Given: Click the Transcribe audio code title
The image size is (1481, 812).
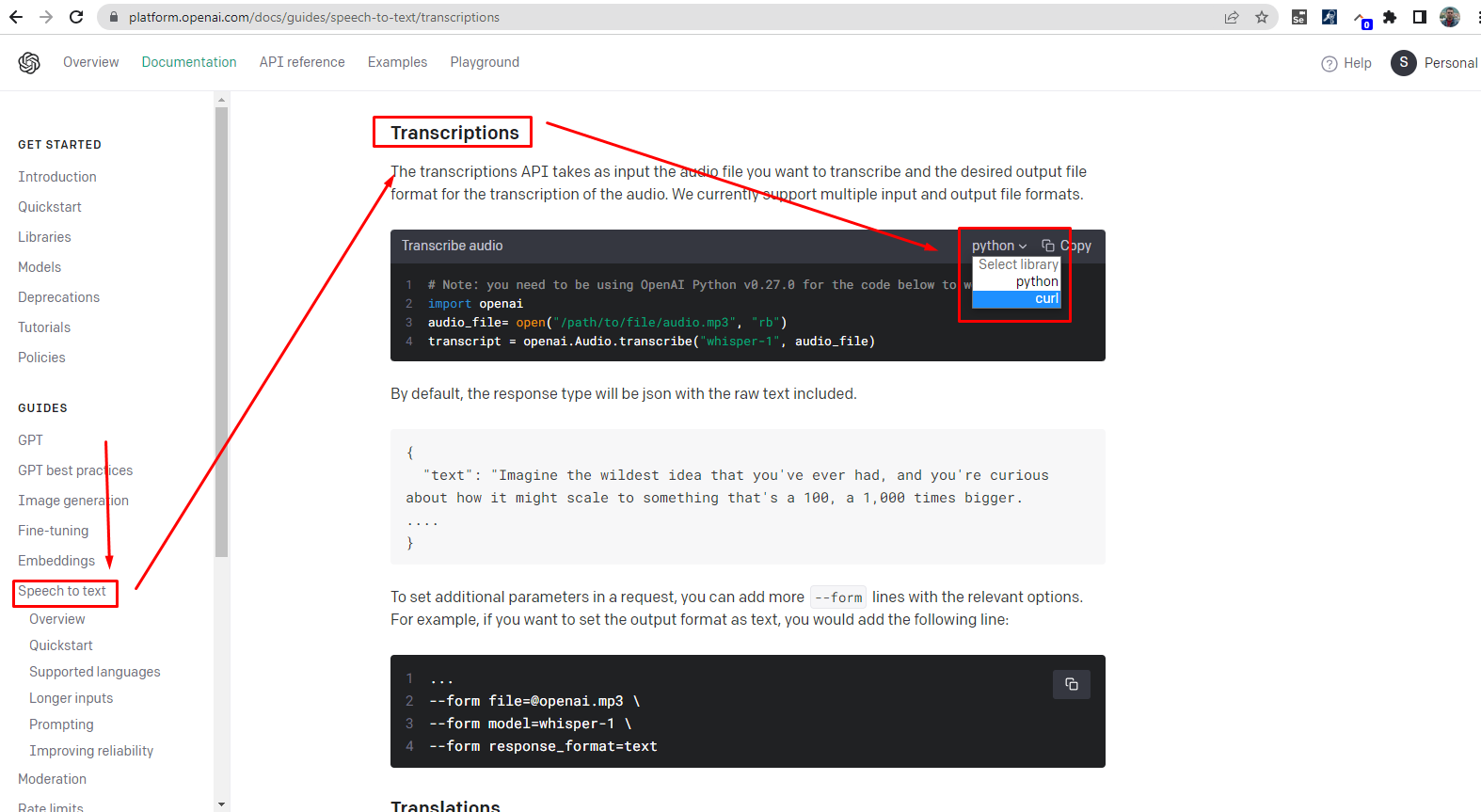Looking at the screenshot, I should [453, 246].
